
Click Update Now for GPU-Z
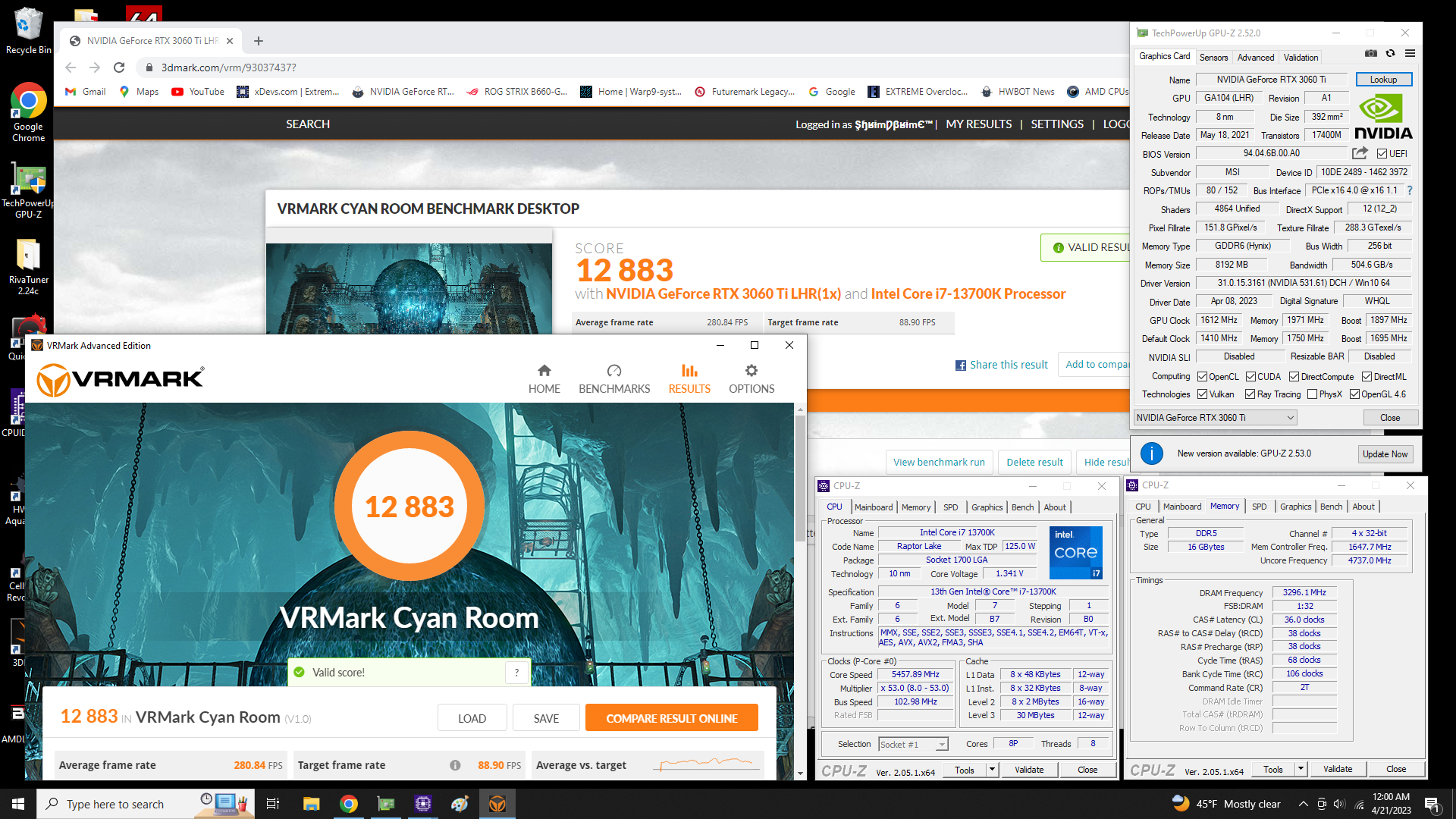click(1385, 454)
